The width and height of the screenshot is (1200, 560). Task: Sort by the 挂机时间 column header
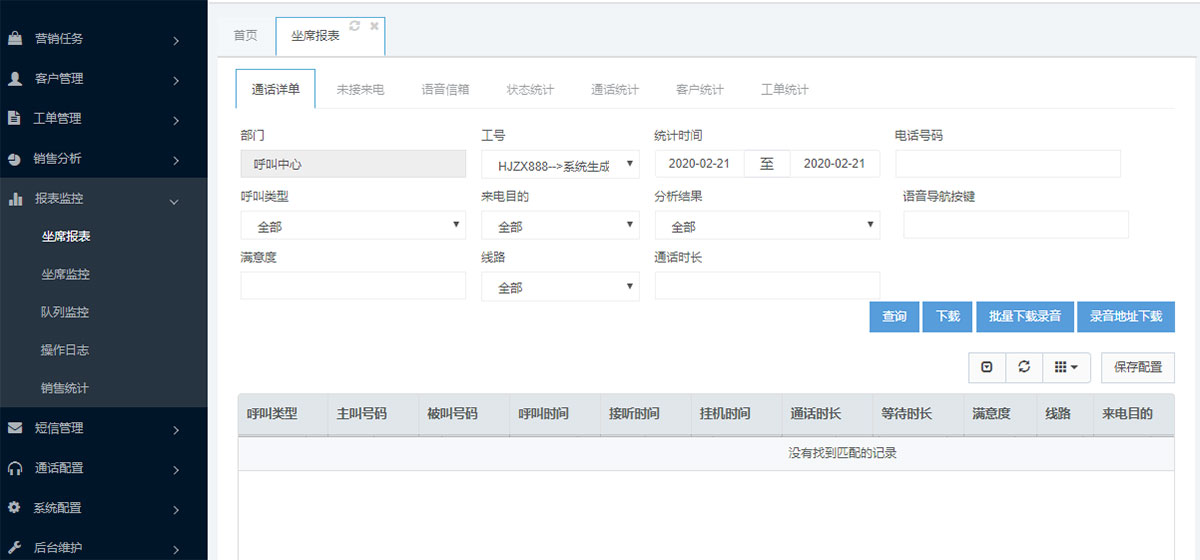(x=736, y=414)
